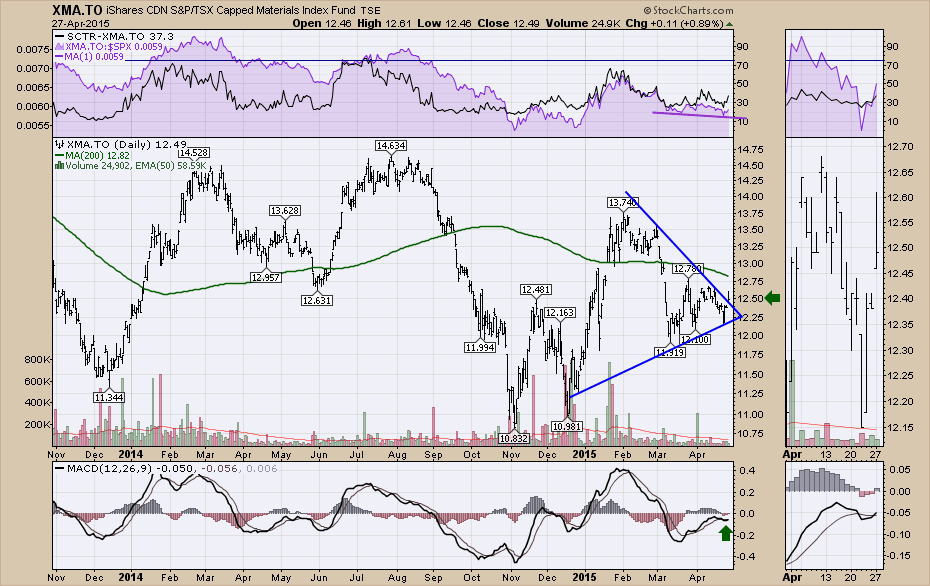The width and height of the screenshot is (930, 586).
Task: Click the 10.981 low price label
Action: [566, 426]
